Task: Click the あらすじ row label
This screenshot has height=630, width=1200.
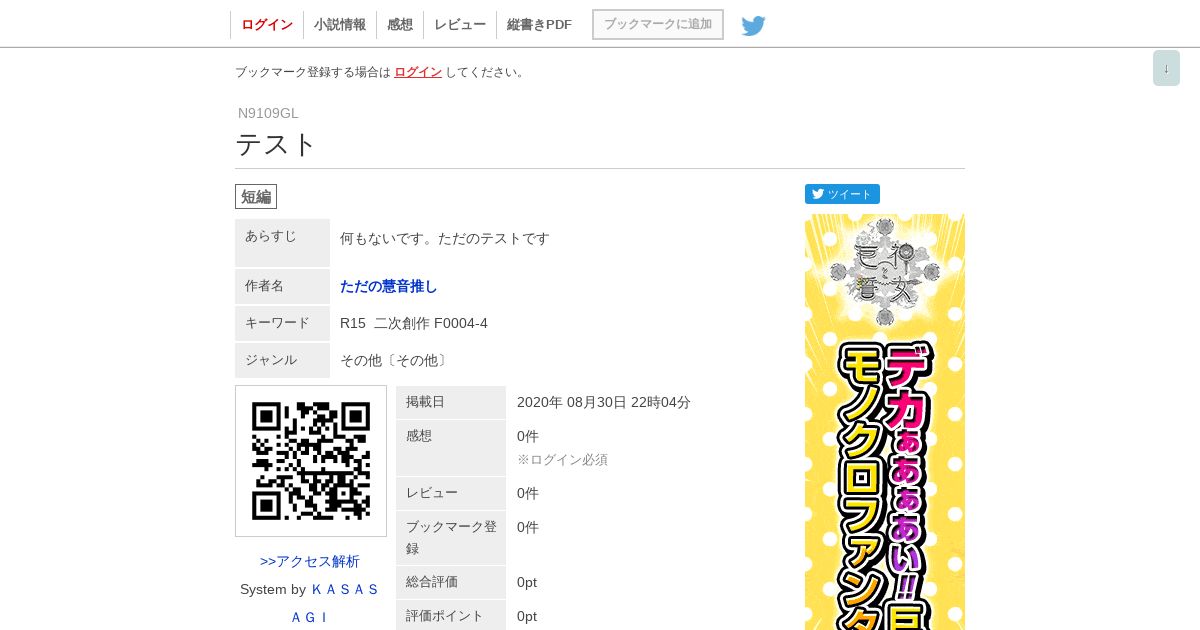Action: pos(282,242)
